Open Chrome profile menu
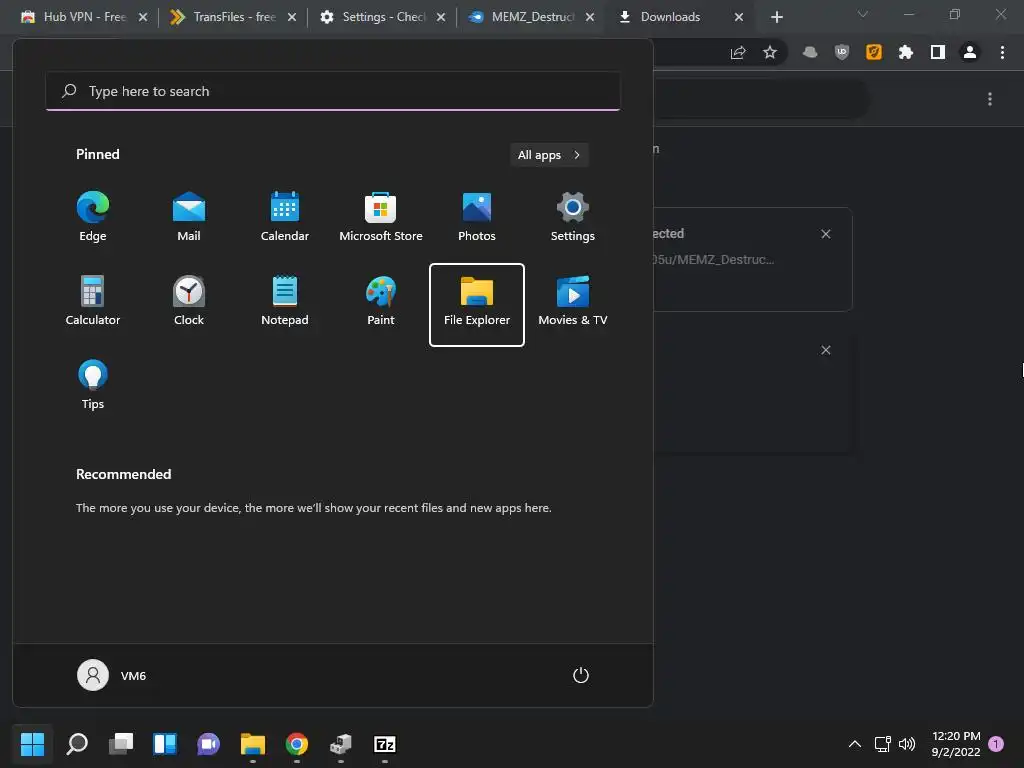This screenshot has width=1024, height=768. [970, 52]
